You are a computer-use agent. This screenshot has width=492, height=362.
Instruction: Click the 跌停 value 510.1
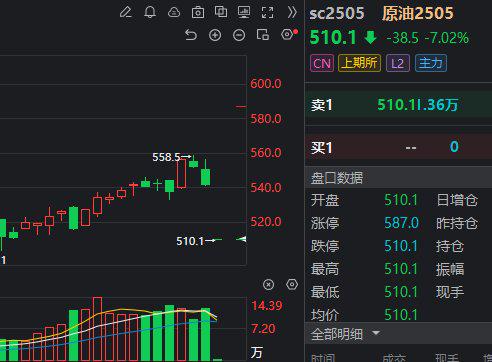pos(401,246)
